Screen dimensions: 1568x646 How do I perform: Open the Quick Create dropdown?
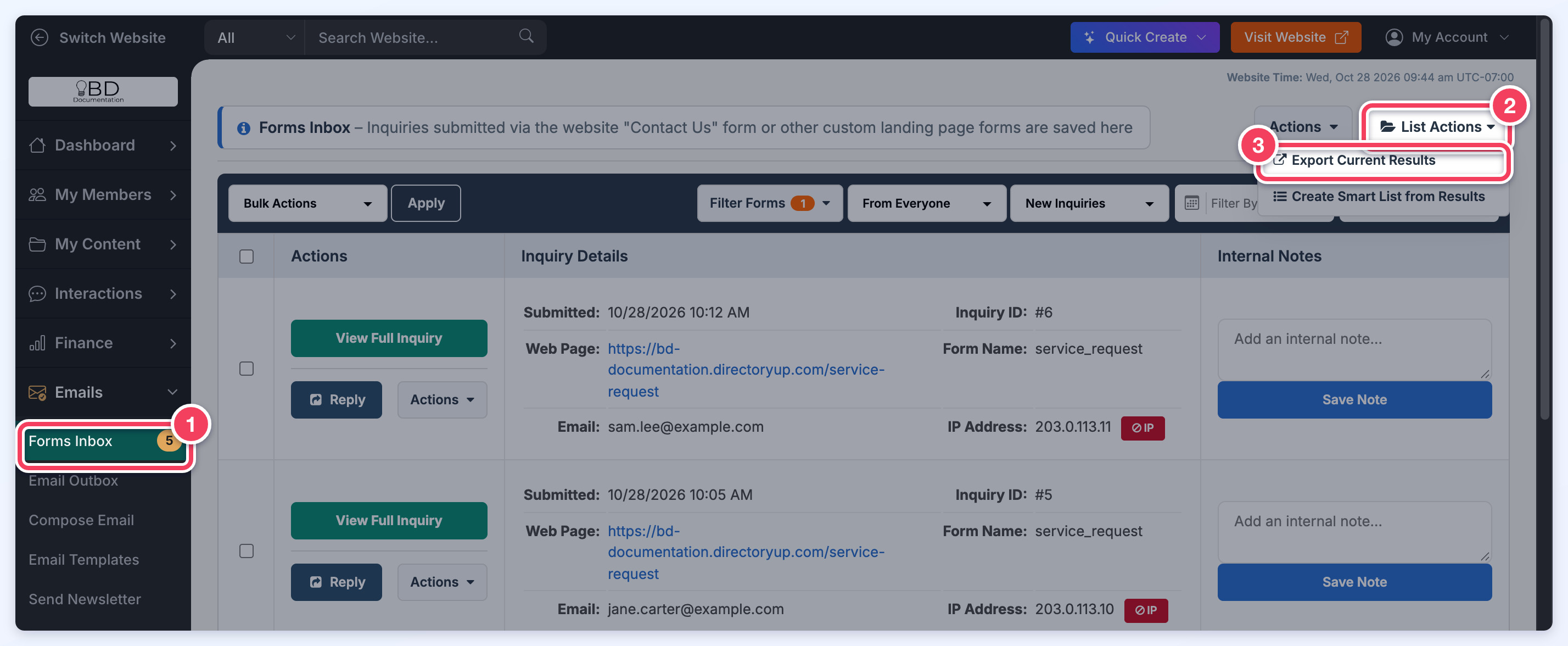point(1144,37)
